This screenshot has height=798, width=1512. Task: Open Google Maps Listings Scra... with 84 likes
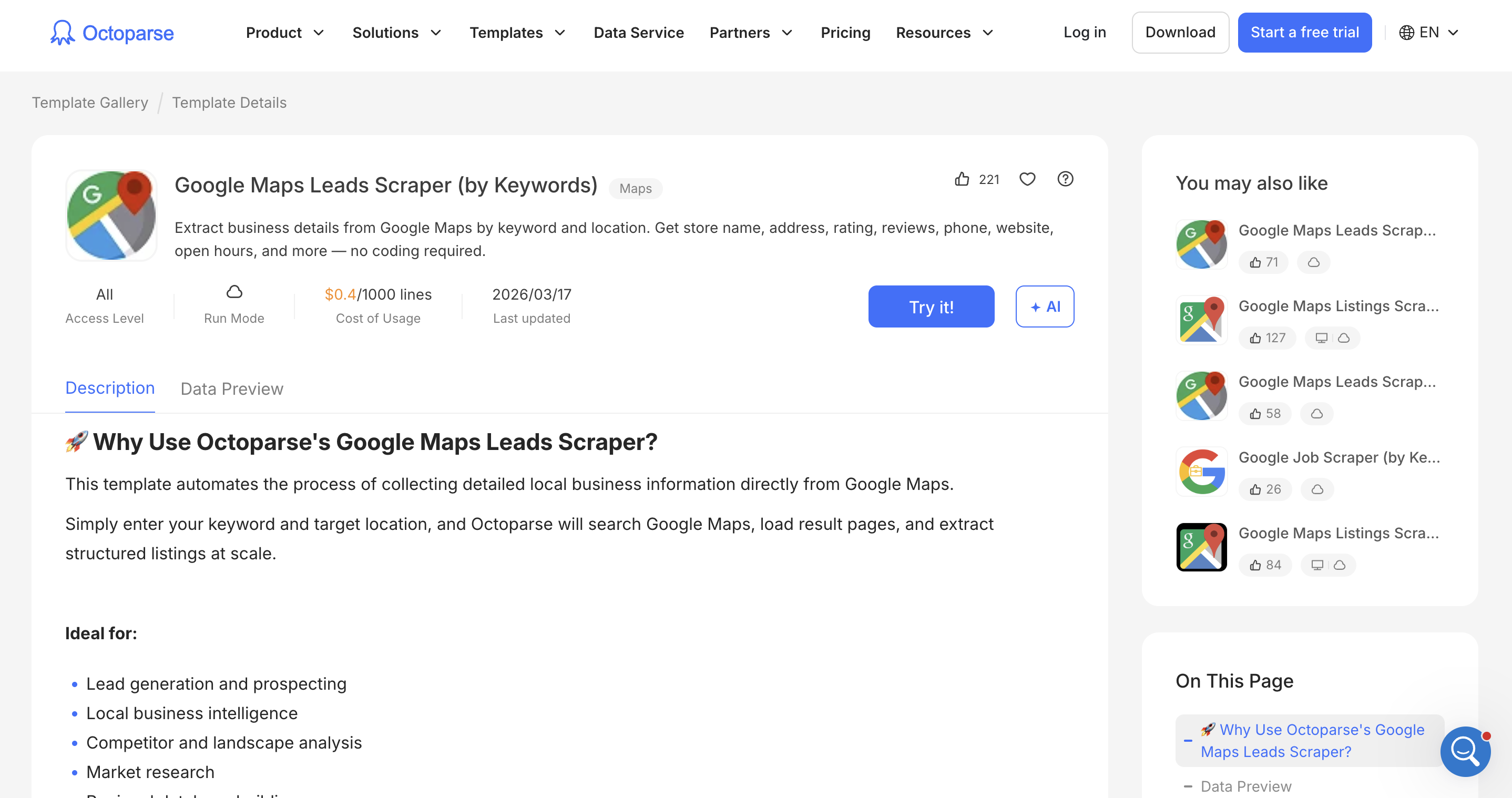coord(1339,534)
